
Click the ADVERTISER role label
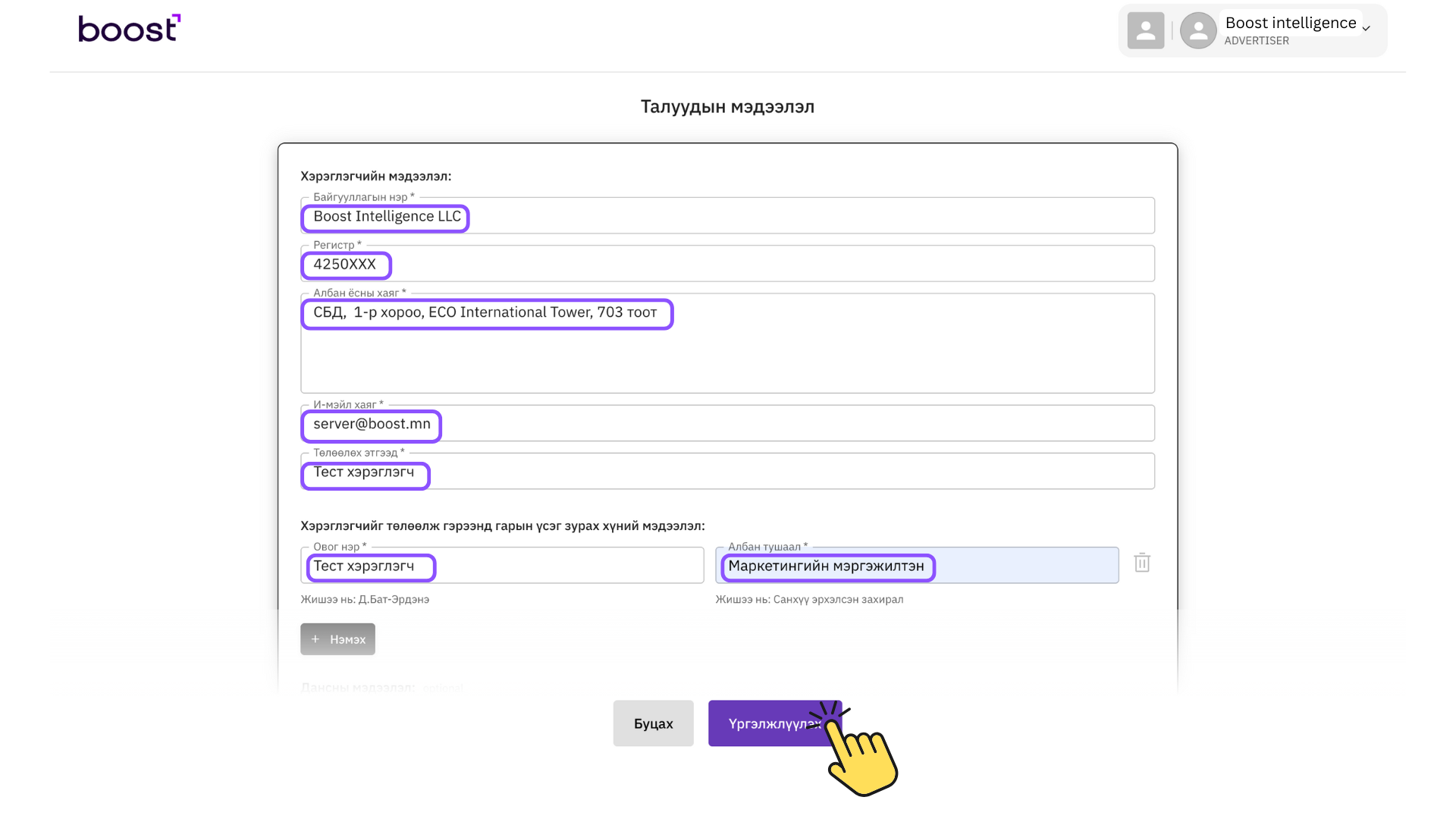[x=1256, y=41]
